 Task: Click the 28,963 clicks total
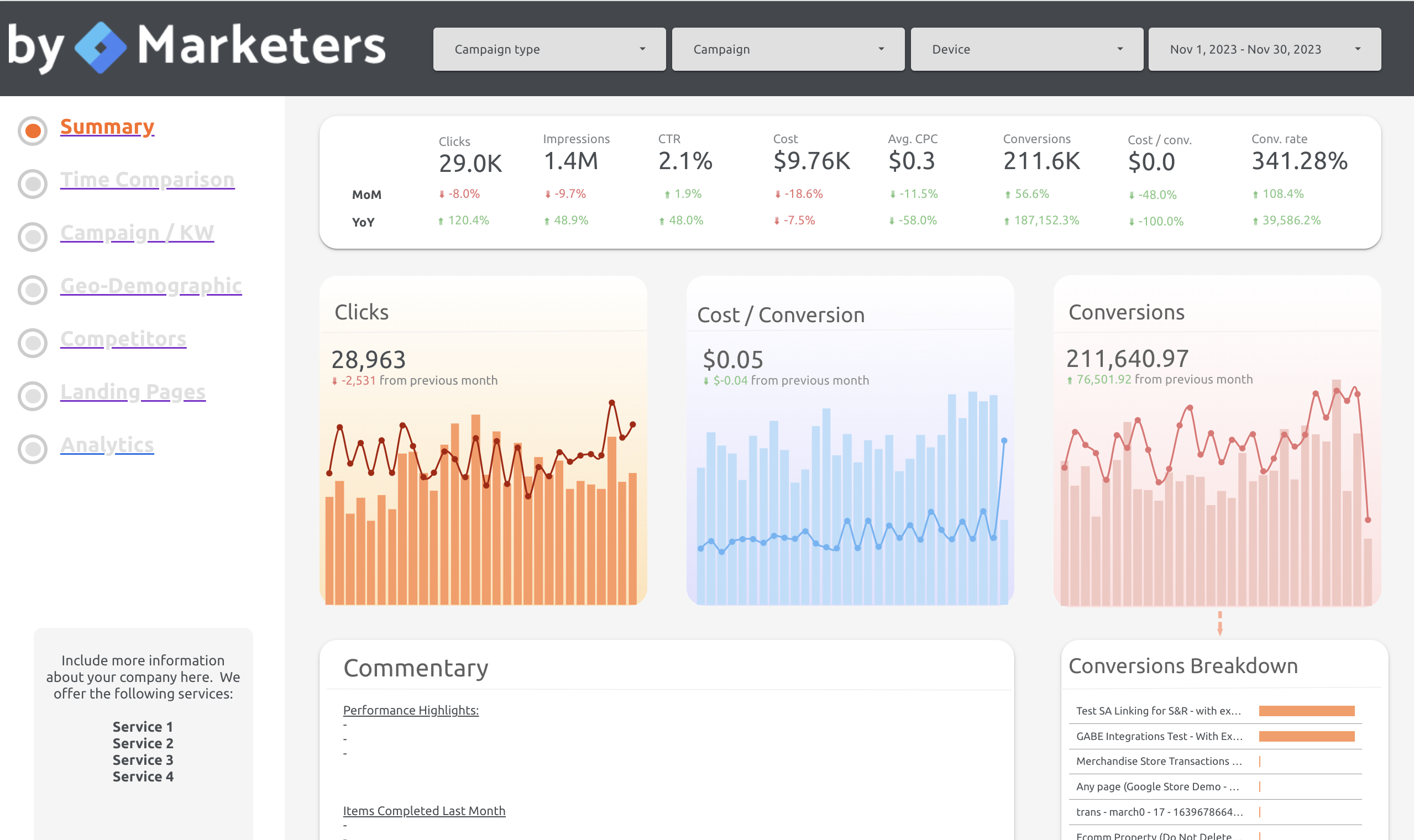tap(369, 360)
